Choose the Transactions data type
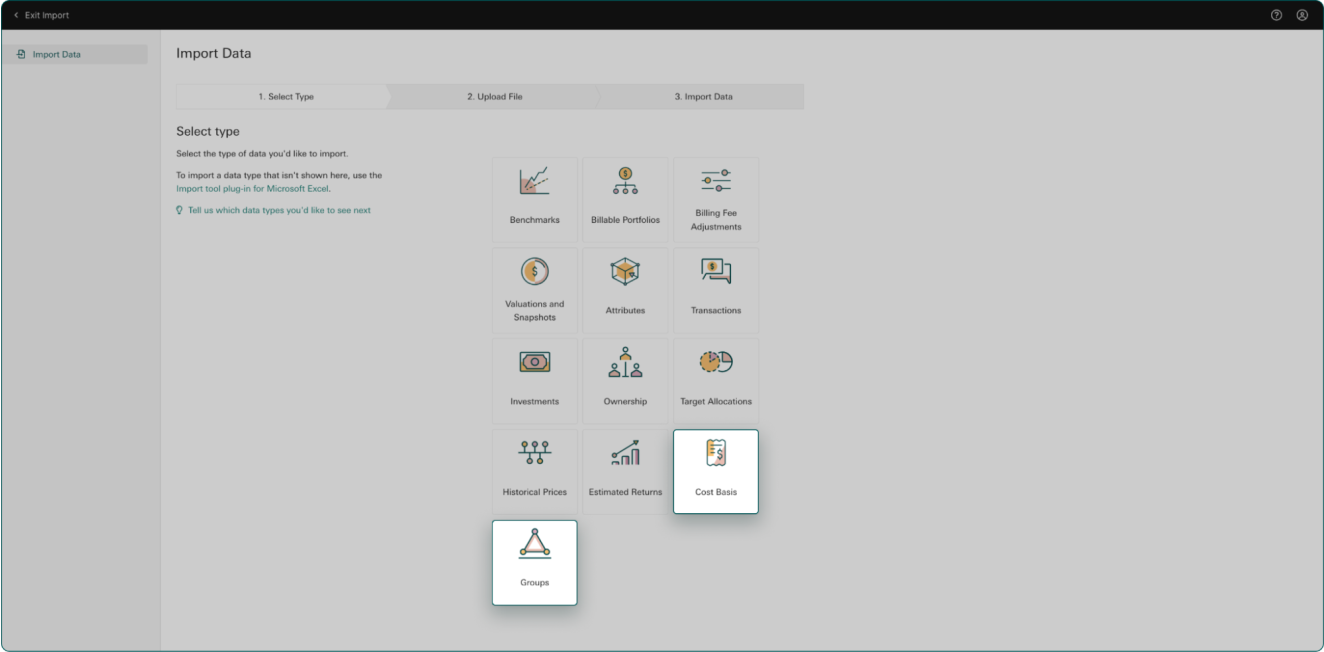1324x652 pixels. [716, 291]
